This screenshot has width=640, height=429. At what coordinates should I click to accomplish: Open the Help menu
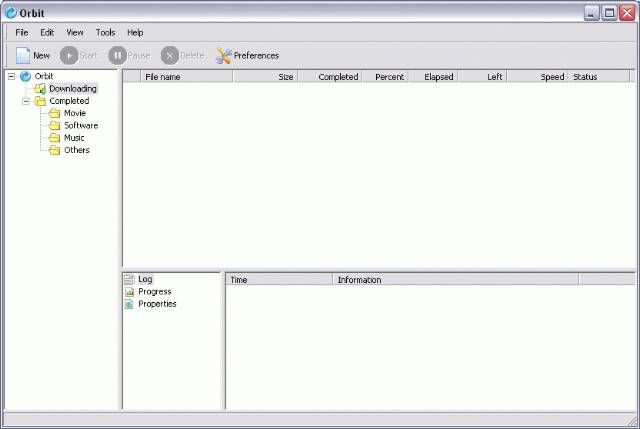135,33
